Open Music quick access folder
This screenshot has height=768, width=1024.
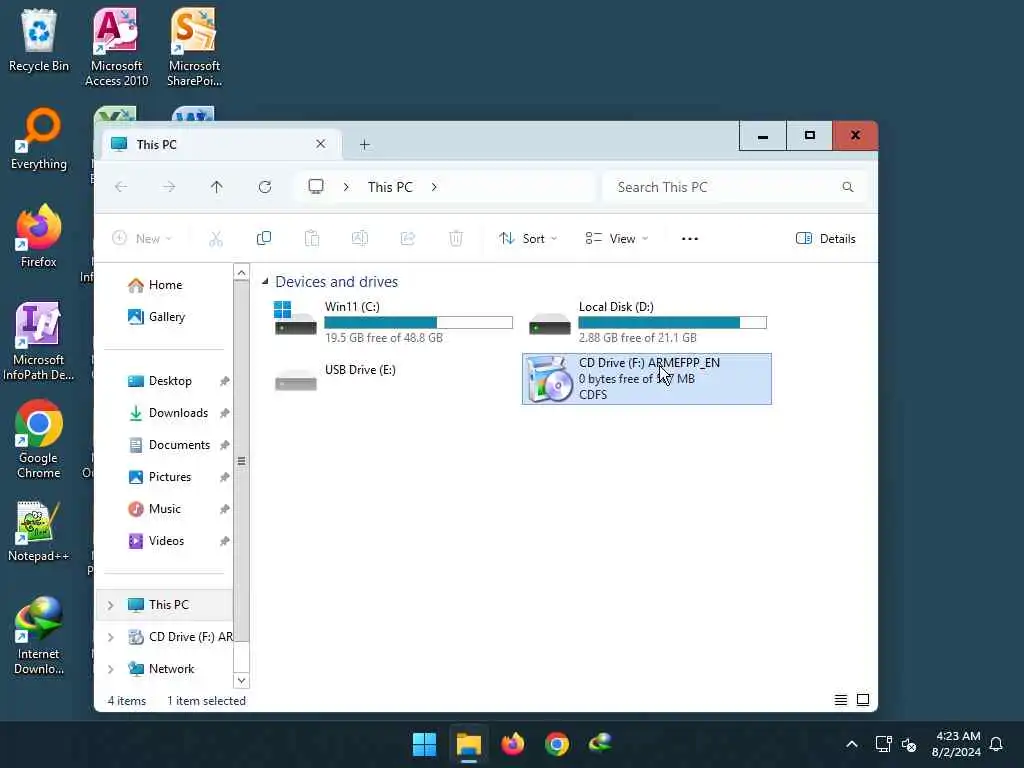[164, 509]
